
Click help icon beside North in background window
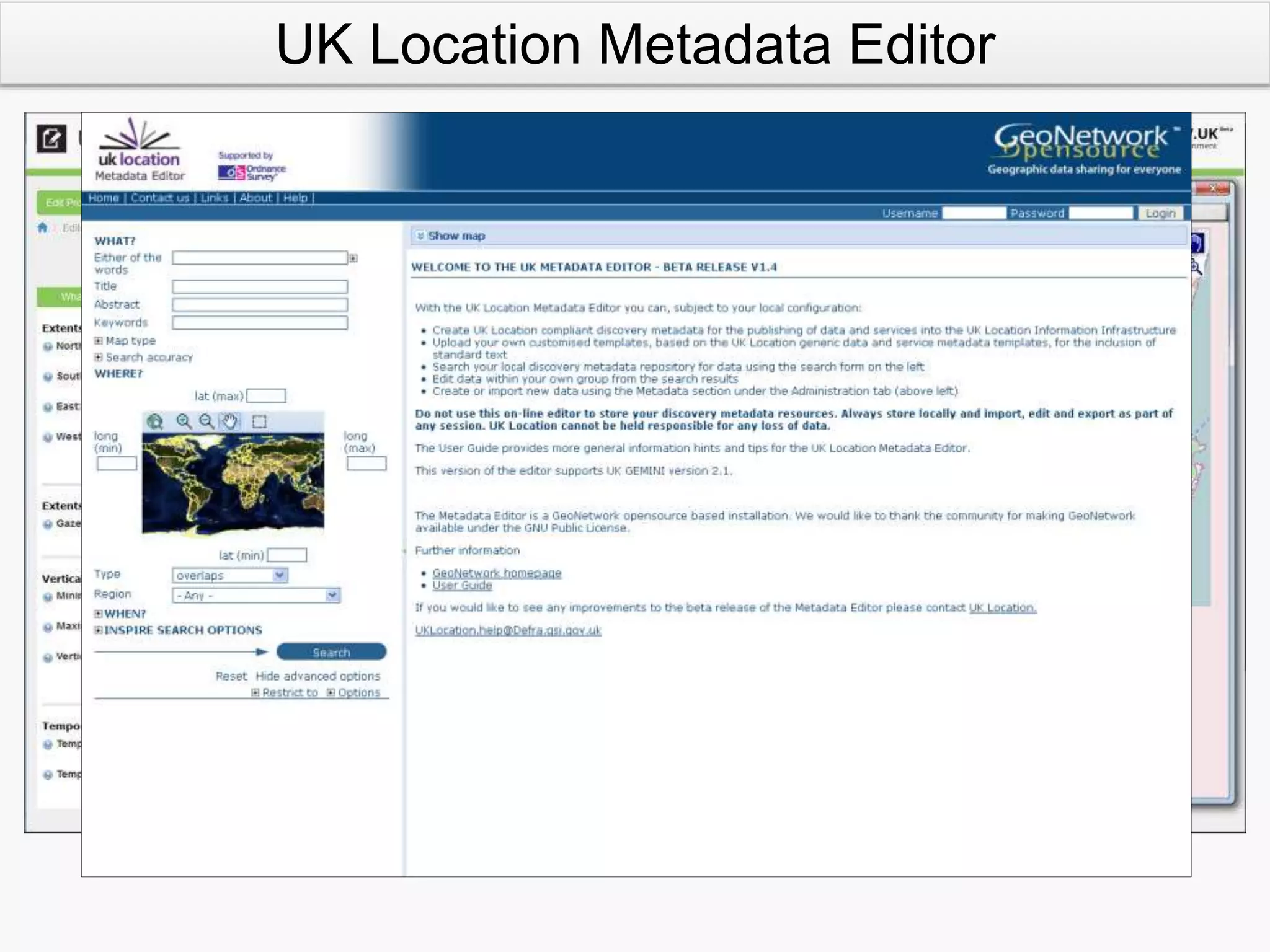pyautogui.click(x=48, y=346)
